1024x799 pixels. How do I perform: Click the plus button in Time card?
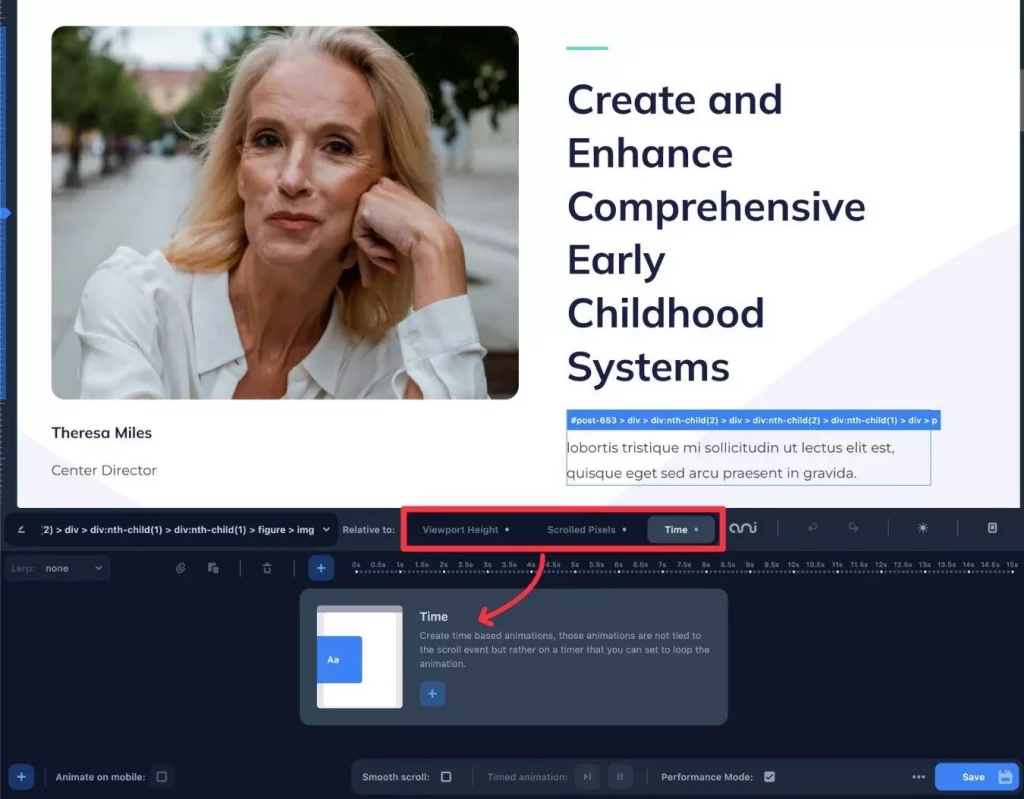[x=432, y=693]
